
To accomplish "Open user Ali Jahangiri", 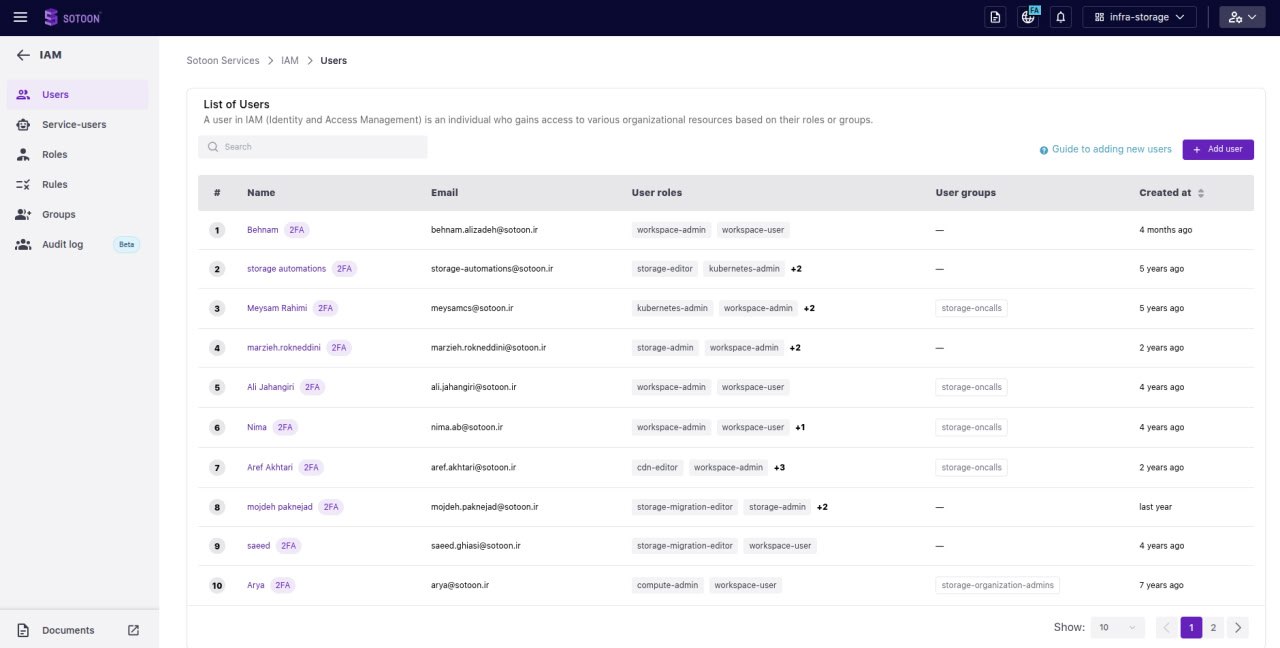I will (x=270, y=387).
